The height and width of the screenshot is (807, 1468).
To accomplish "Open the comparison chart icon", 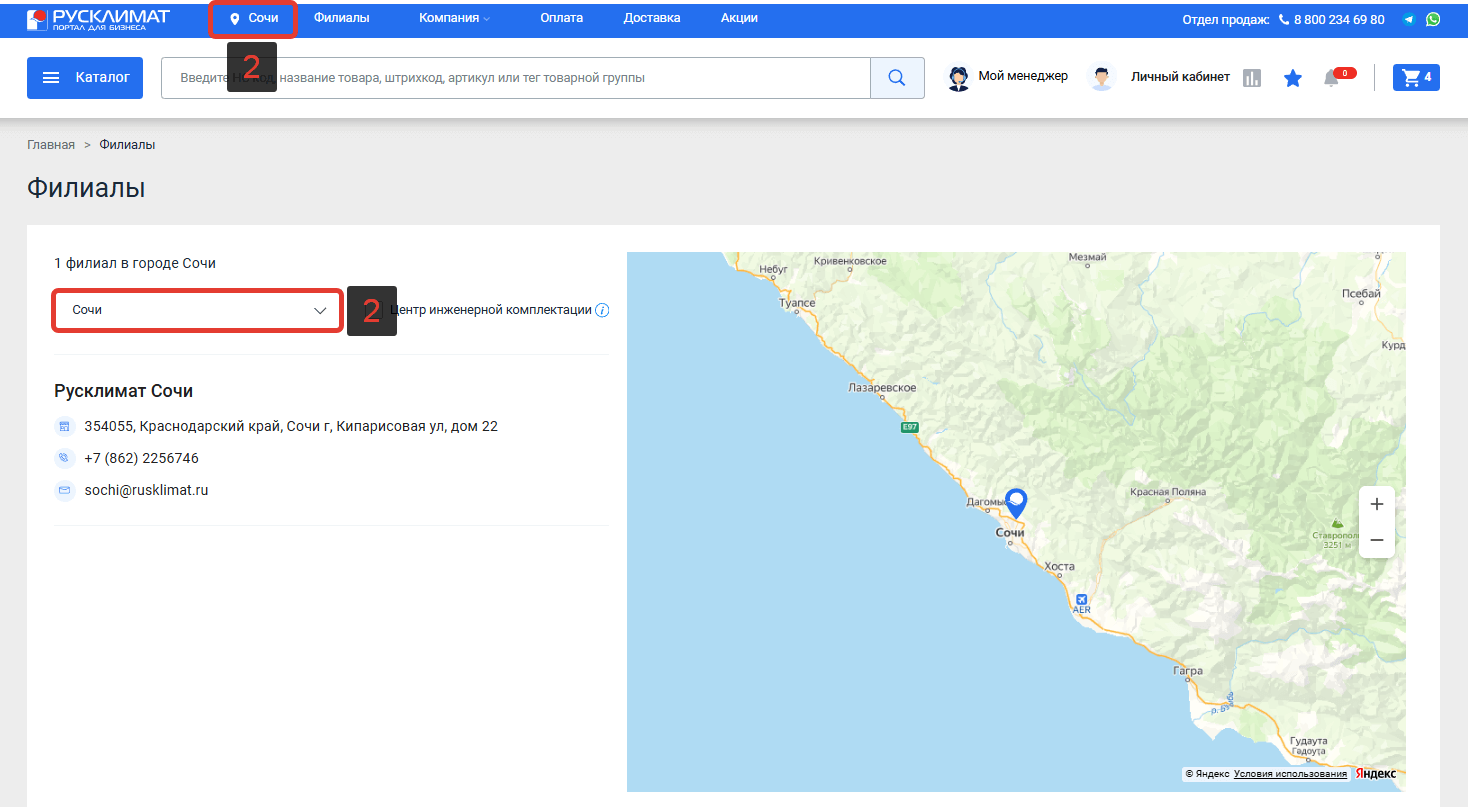I will (x=1252, y=78).
